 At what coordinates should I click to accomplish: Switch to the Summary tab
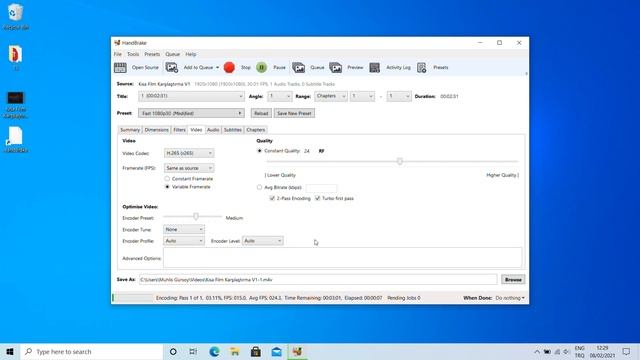(x=130, y=130)
